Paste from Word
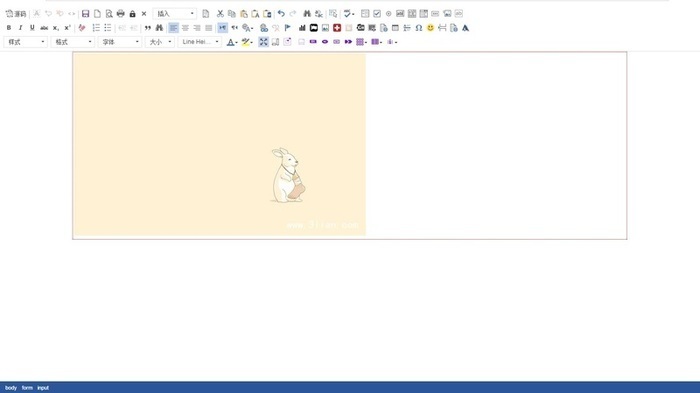 click(267, 14)
